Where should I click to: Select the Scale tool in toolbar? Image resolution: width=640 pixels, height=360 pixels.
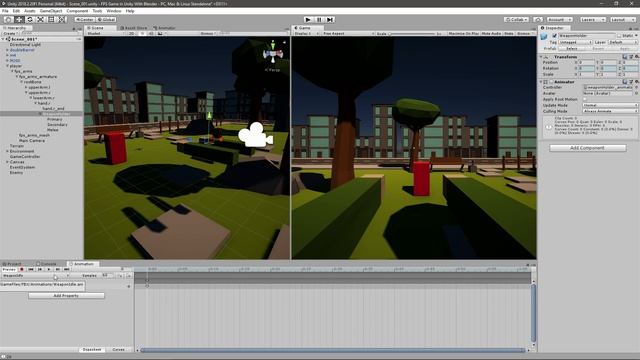[40, 19]
